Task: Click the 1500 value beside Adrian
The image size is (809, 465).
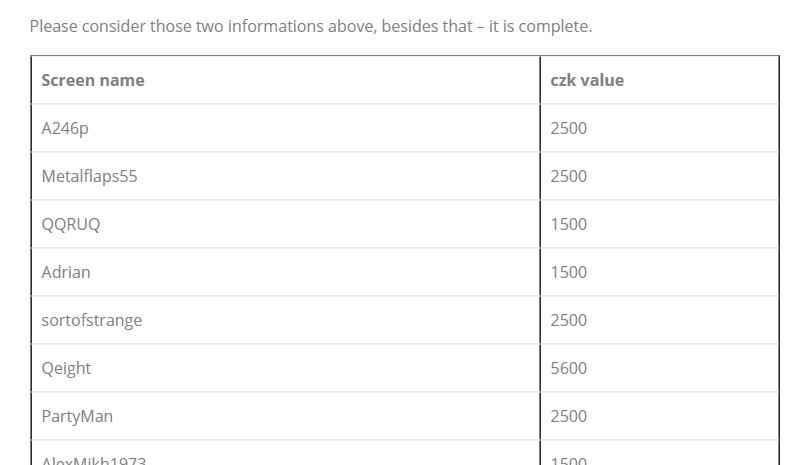Action: (568, 272)
